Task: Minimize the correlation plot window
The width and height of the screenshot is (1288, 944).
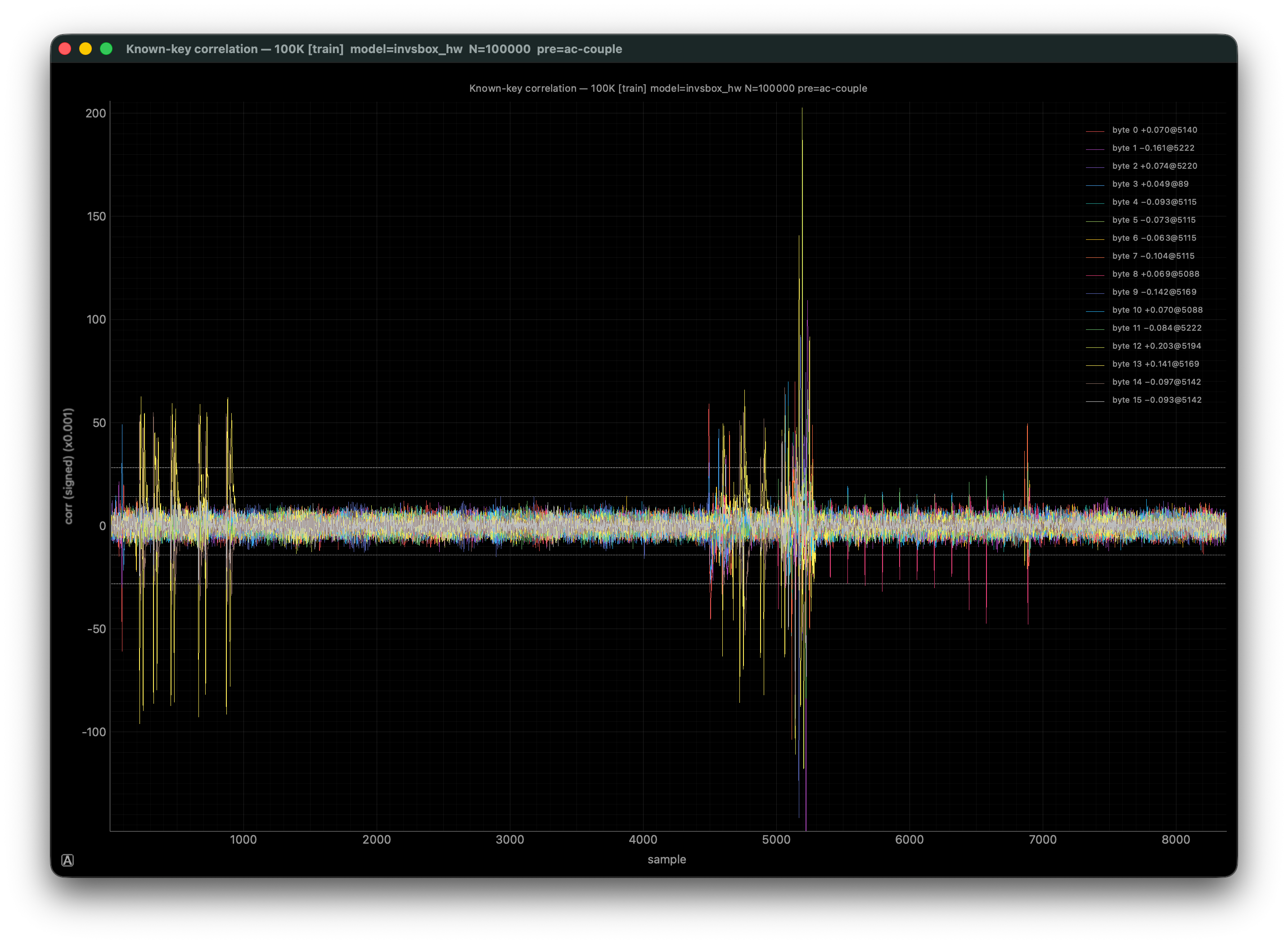Action: (x=86, y=49)
